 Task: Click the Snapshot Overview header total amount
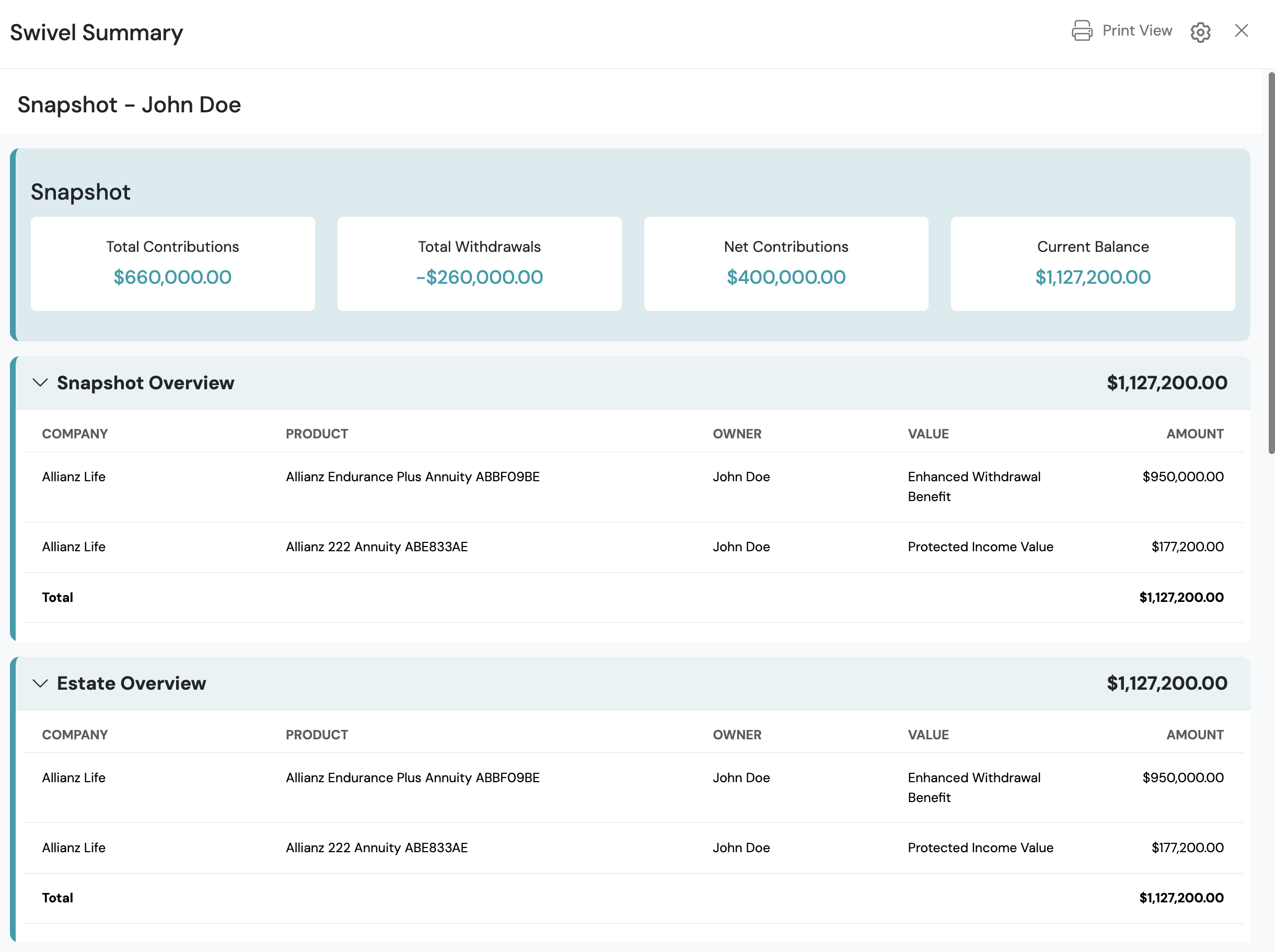[x=1167, y=382]
